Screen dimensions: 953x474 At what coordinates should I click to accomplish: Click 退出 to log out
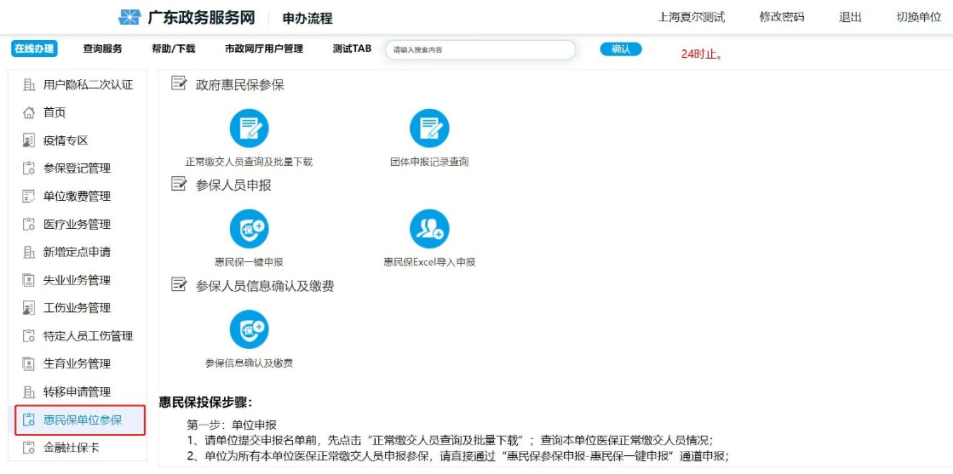(x=850, y=17)
